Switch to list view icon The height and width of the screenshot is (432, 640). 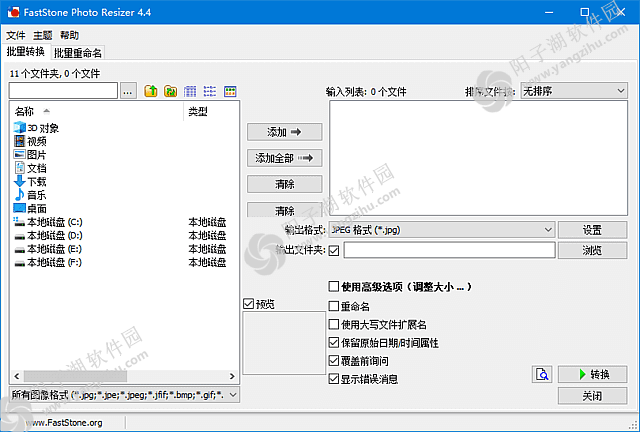[x=210, y=91]
